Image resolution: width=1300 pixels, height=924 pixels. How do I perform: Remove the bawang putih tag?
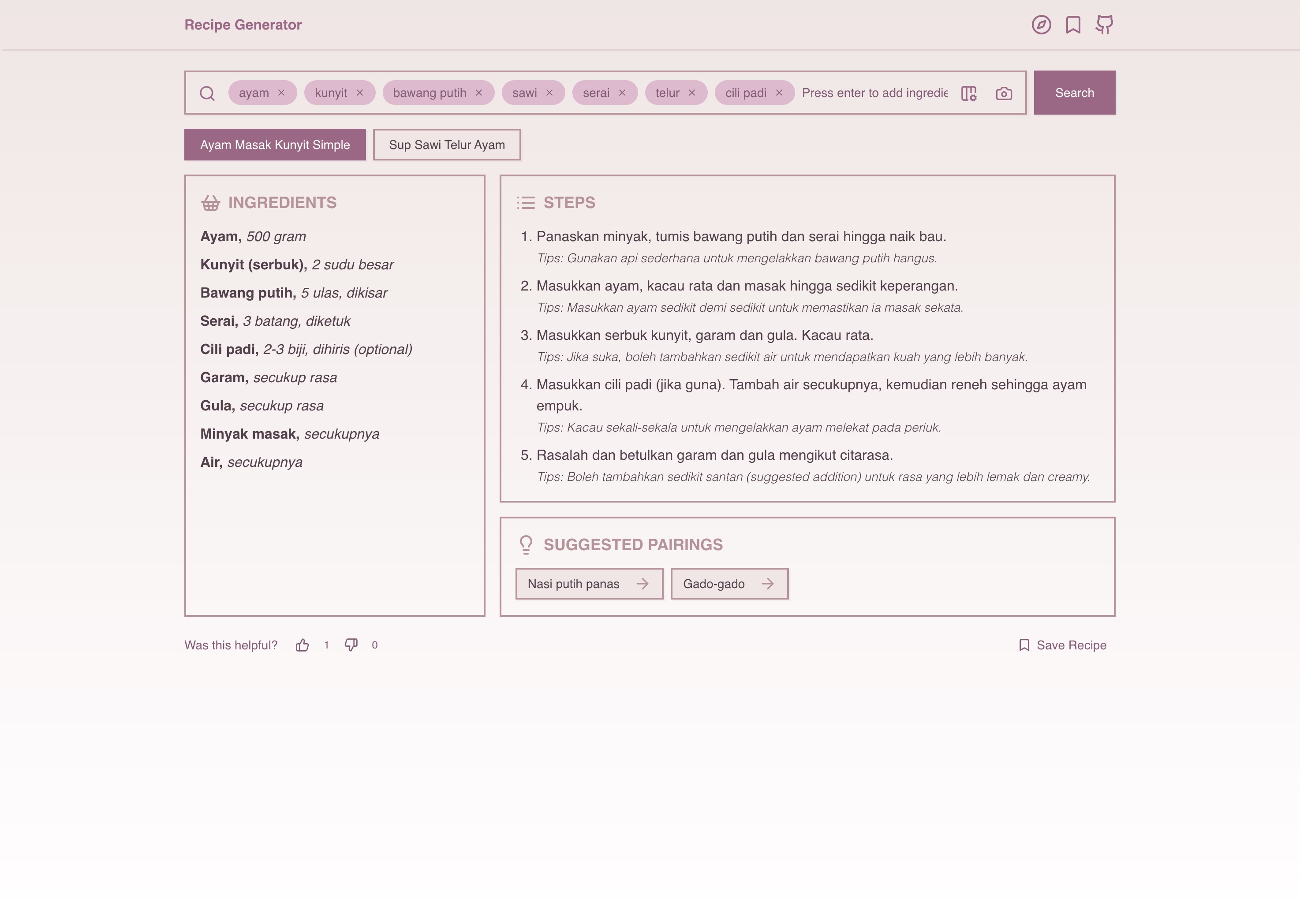(478, 93)
